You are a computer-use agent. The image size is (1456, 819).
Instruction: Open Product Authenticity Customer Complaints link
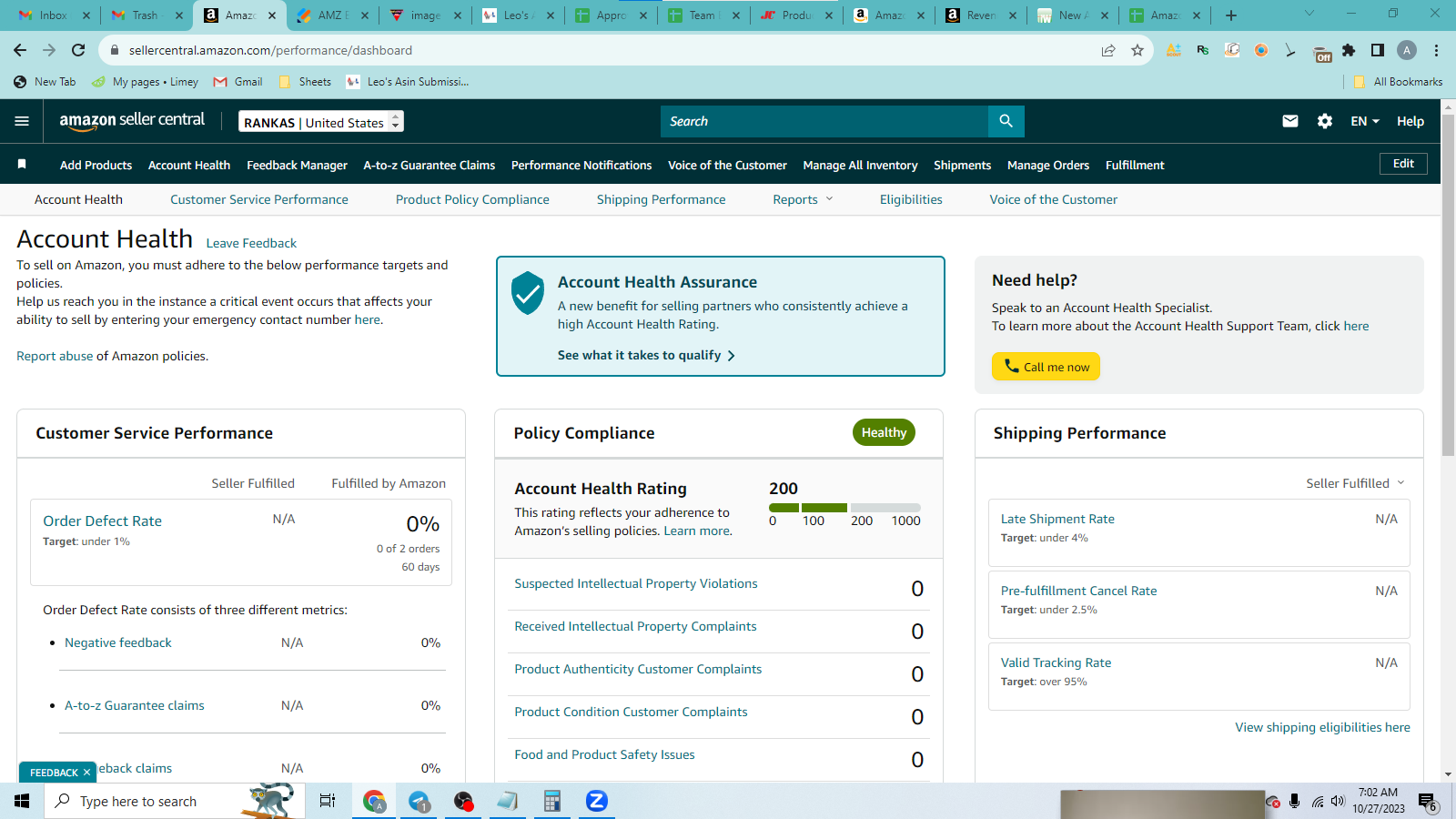tap(638, 669)
